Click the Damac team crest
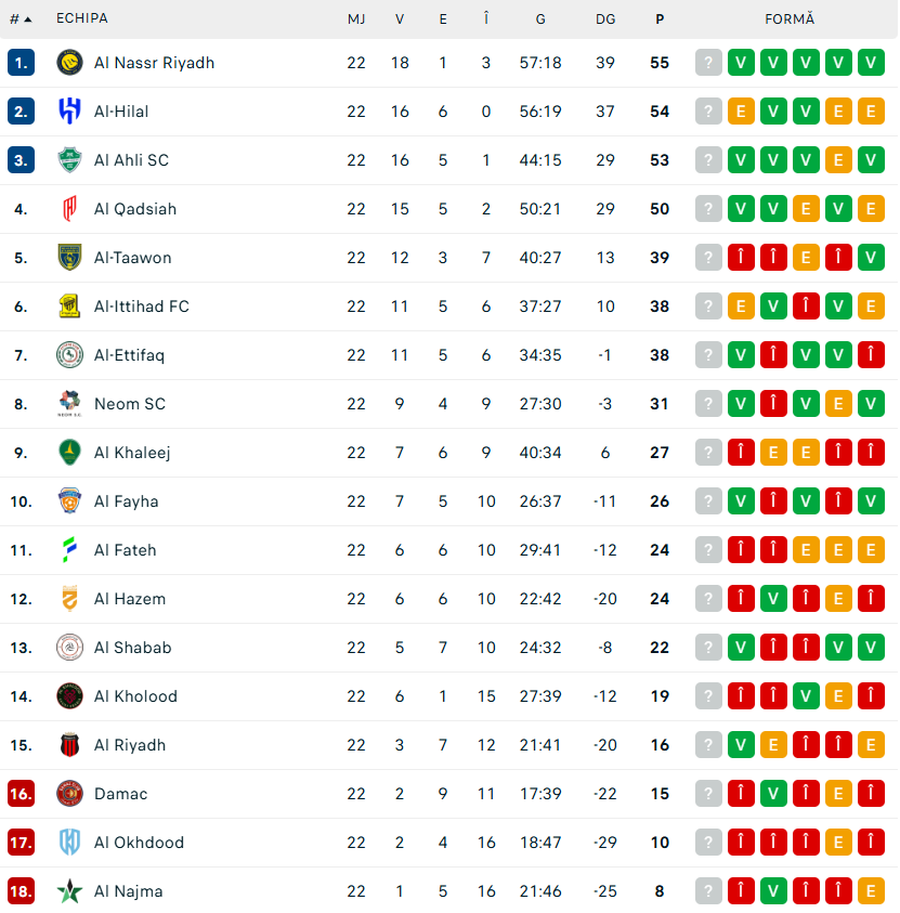 (x=69, y=794)
